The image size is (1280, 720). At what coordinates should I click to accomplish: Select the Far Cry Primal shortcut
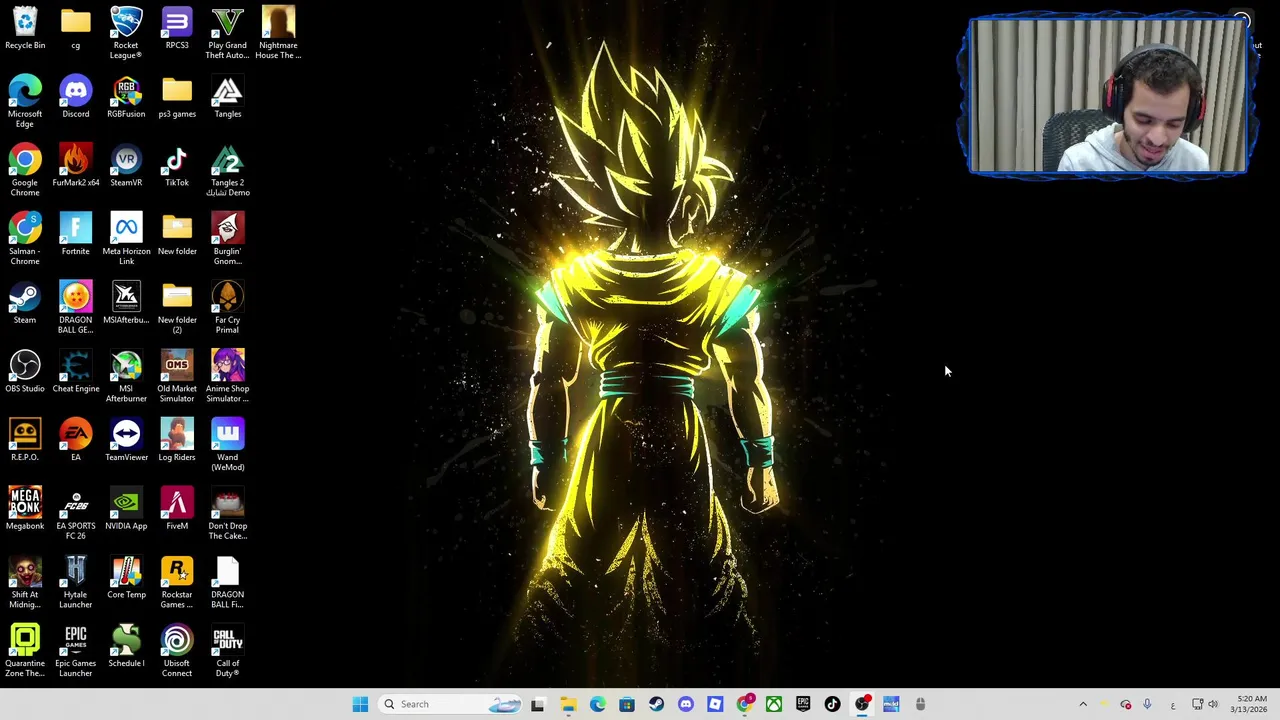click(227, 307)
